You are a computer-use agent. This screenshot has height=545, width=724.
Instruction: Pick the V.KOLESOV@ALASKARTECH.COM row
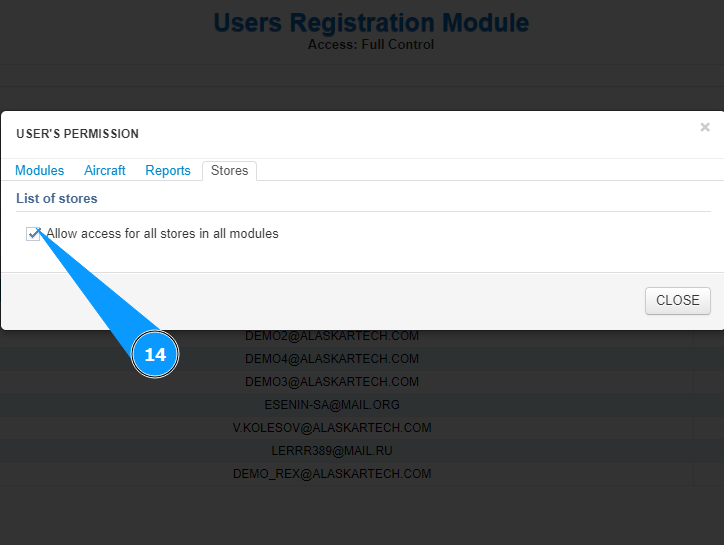point(332,428)
